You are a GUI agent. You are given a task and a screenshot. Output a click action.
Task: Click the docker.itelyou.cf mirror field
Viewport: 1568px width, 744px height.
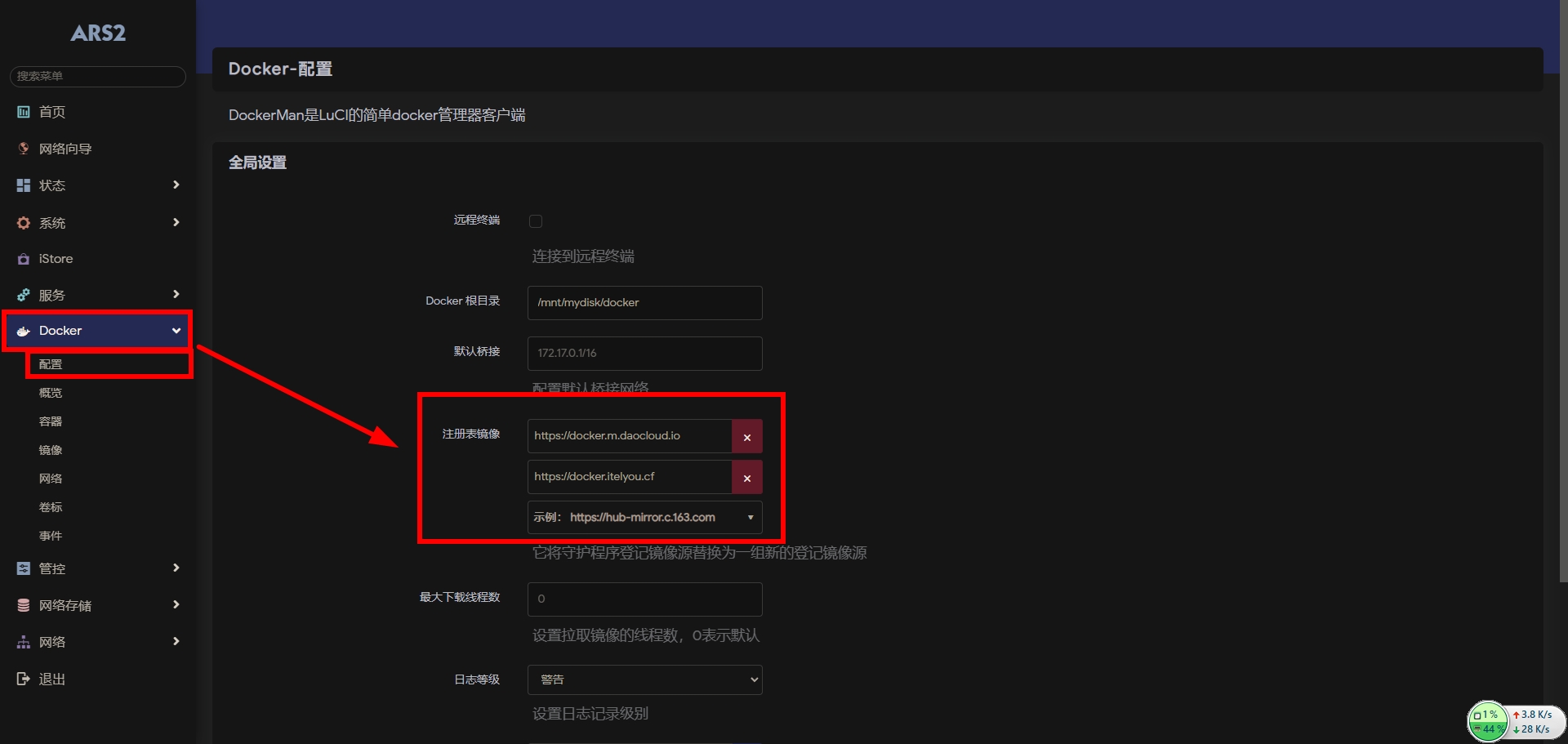(x=630, y=477)
